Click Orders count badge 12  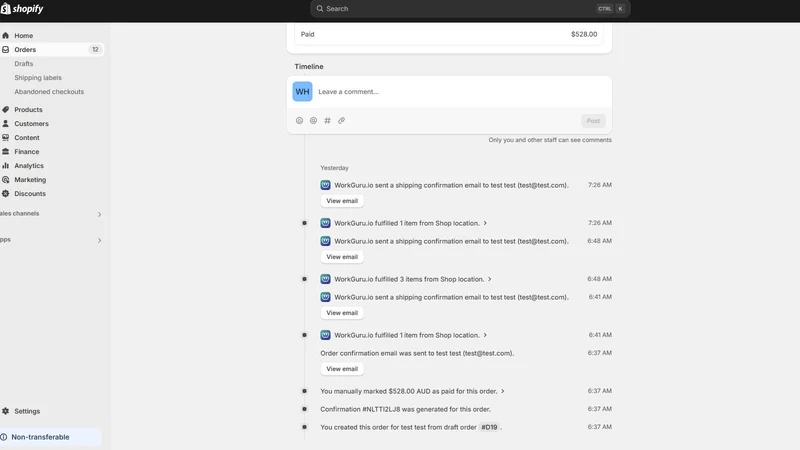(x=95, y=49)
